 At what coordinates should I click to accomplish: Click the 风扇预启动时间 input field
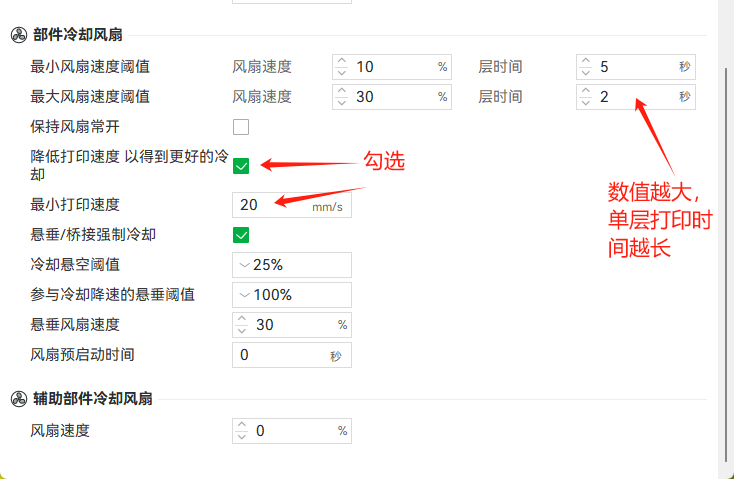point(292,355)
